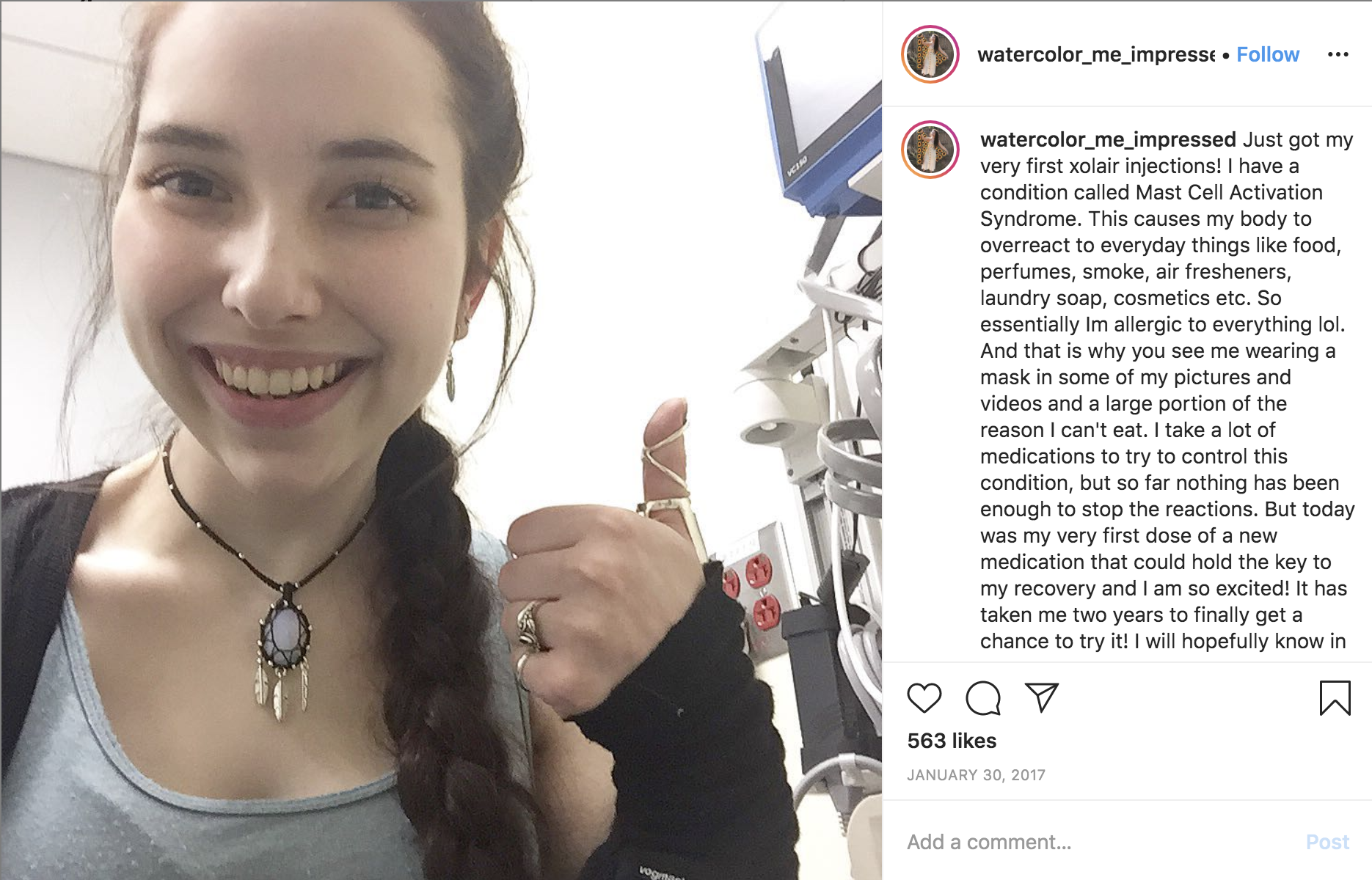The height and width of the screenshot is (880, 1372).
Task: Click the caption text about xolair injections
Action: click(x=1167, y=390)
